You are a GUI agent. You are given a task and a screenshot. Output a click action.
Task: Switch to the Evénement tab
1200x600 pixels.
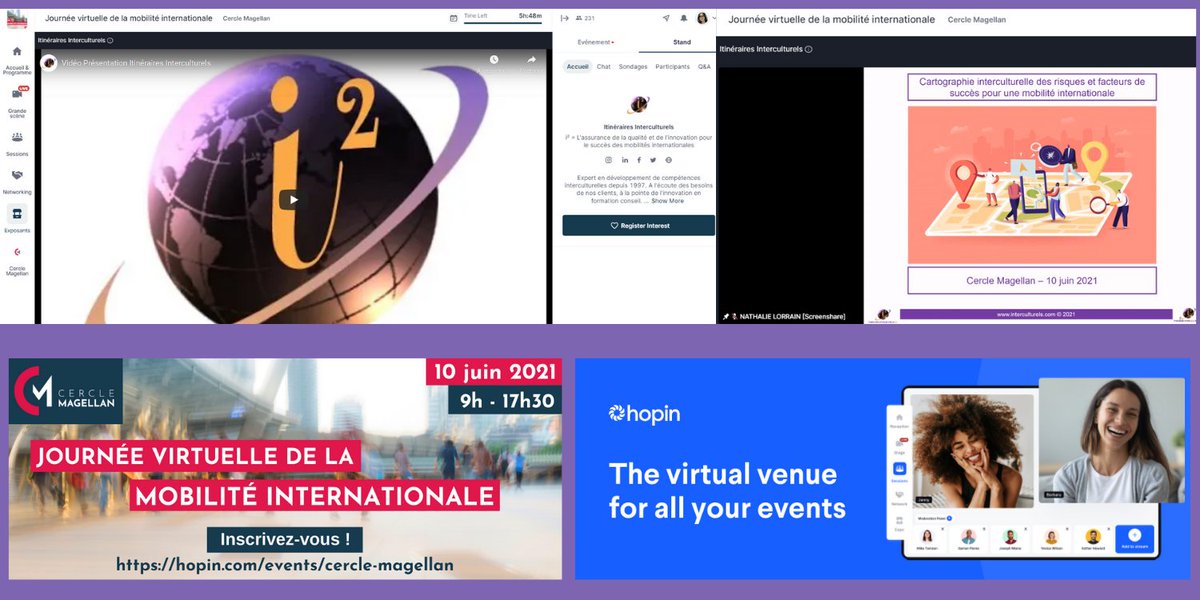[x=596, y=42]
